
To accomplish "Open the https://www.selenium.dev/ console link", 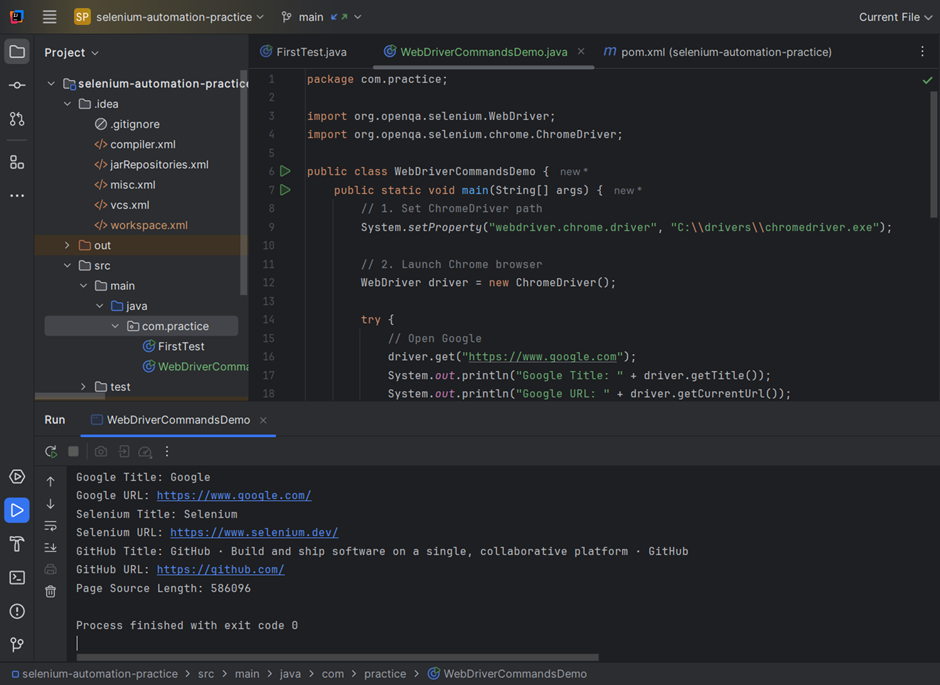I will 254,532.
